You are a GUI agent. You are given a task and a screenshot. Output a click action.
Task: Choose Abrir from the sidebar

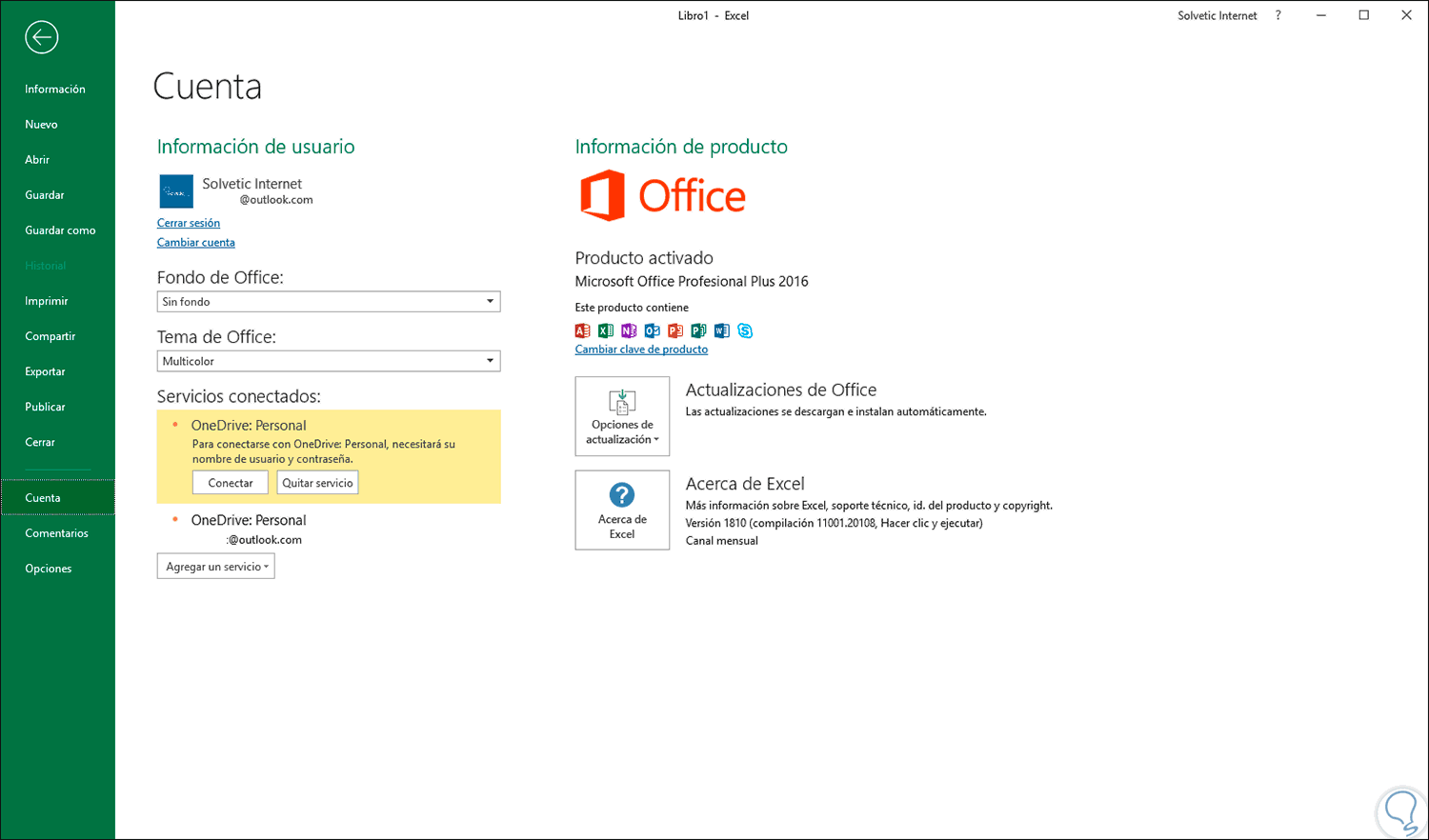[x=37, y=160]
